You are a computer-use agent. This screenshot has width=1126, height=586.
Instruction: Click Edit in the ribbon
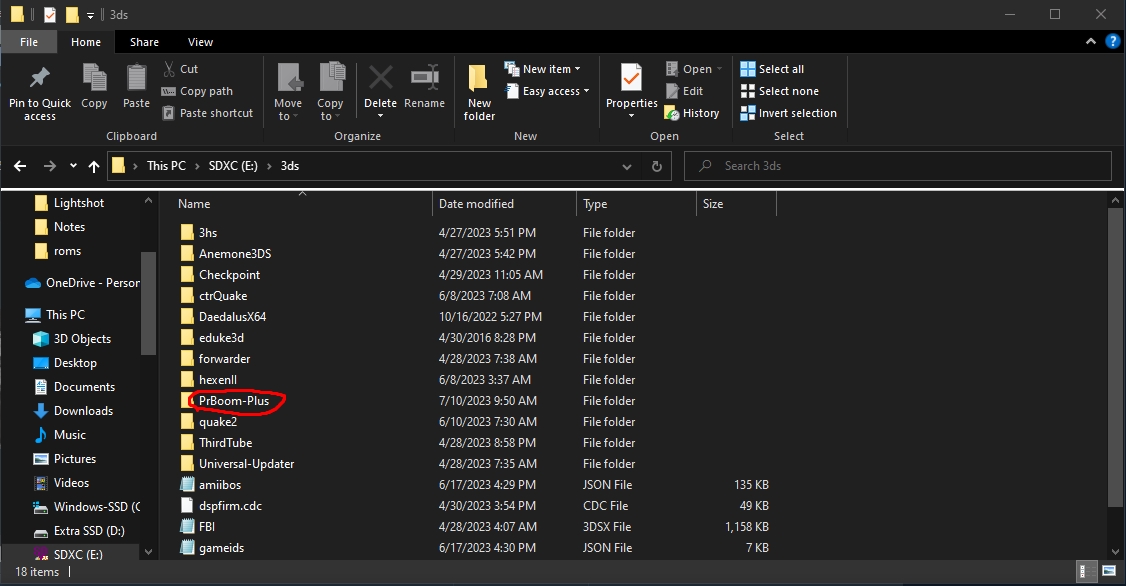(684, 91)
